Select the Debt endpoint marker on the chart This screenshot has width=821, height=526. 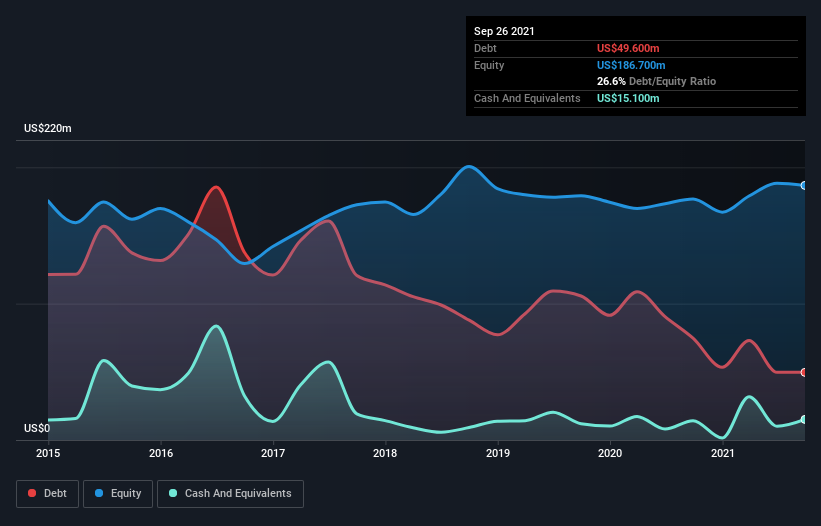[804, 373]
